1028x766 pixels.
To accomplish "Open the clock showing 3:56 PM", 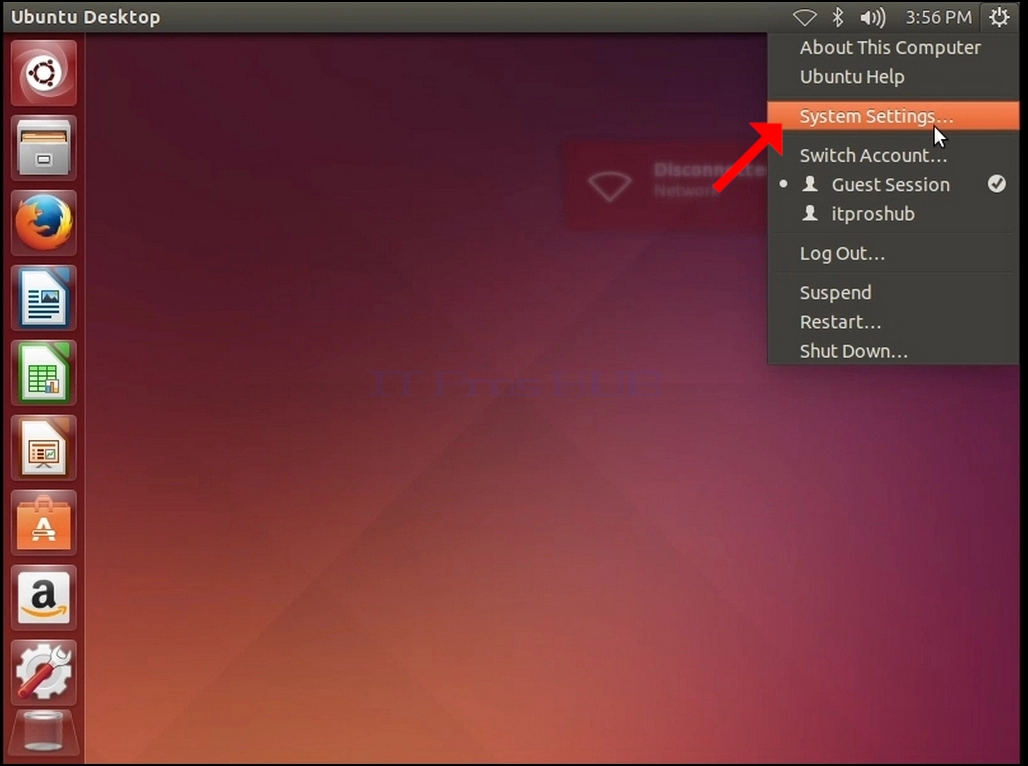I will coord(938,17).
